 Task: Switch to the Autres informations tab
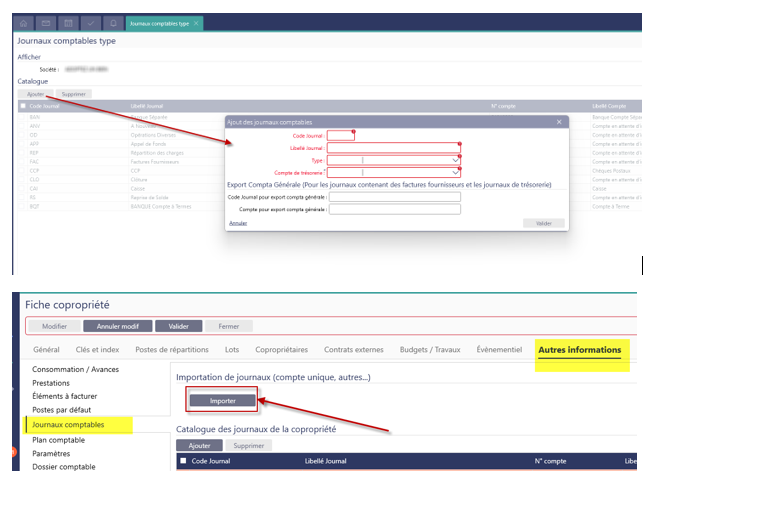coord(579,350)
